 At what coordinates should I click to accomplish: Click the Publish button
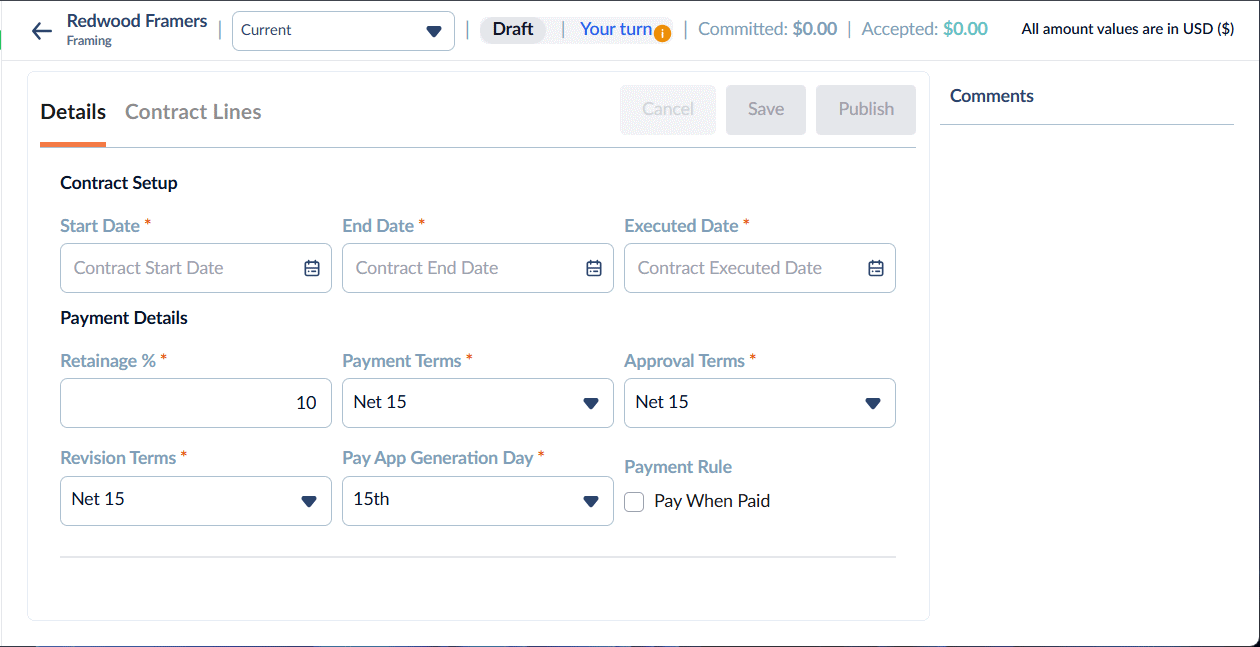(x=866, y=110)
